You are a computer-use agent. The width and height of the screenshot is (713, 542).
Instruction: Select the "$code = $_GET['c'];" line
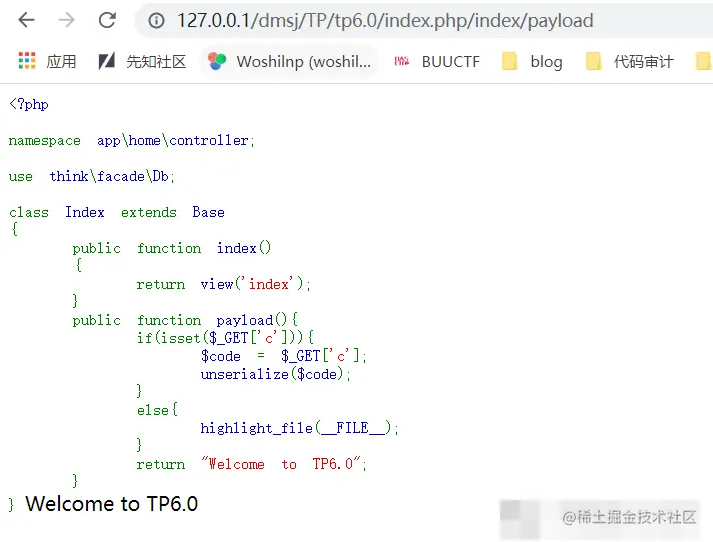[x=284, y=356]
